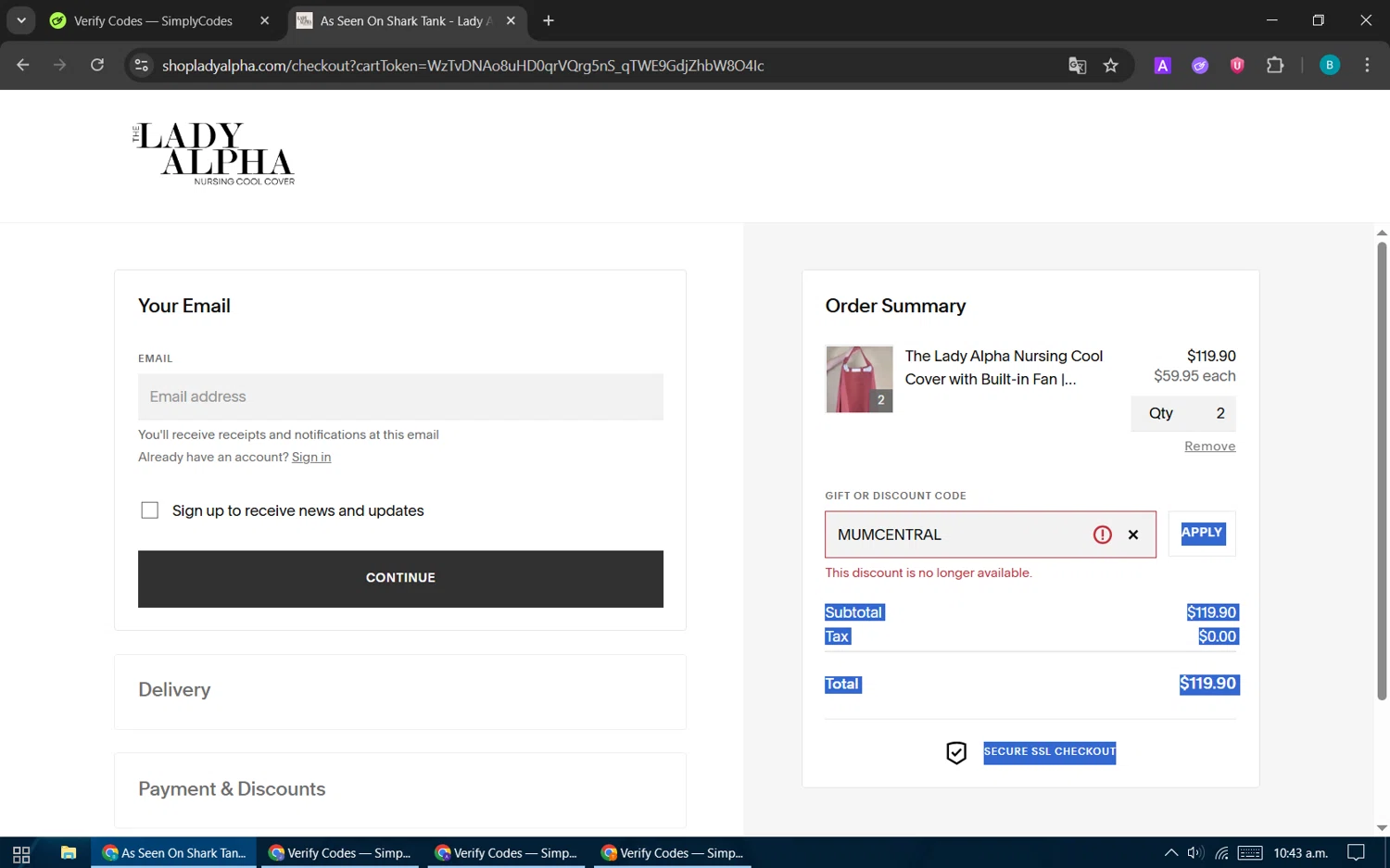This screenshot has height=868, width=1390.
Task: Click the CONTINUE button
Action: point(400,579)
